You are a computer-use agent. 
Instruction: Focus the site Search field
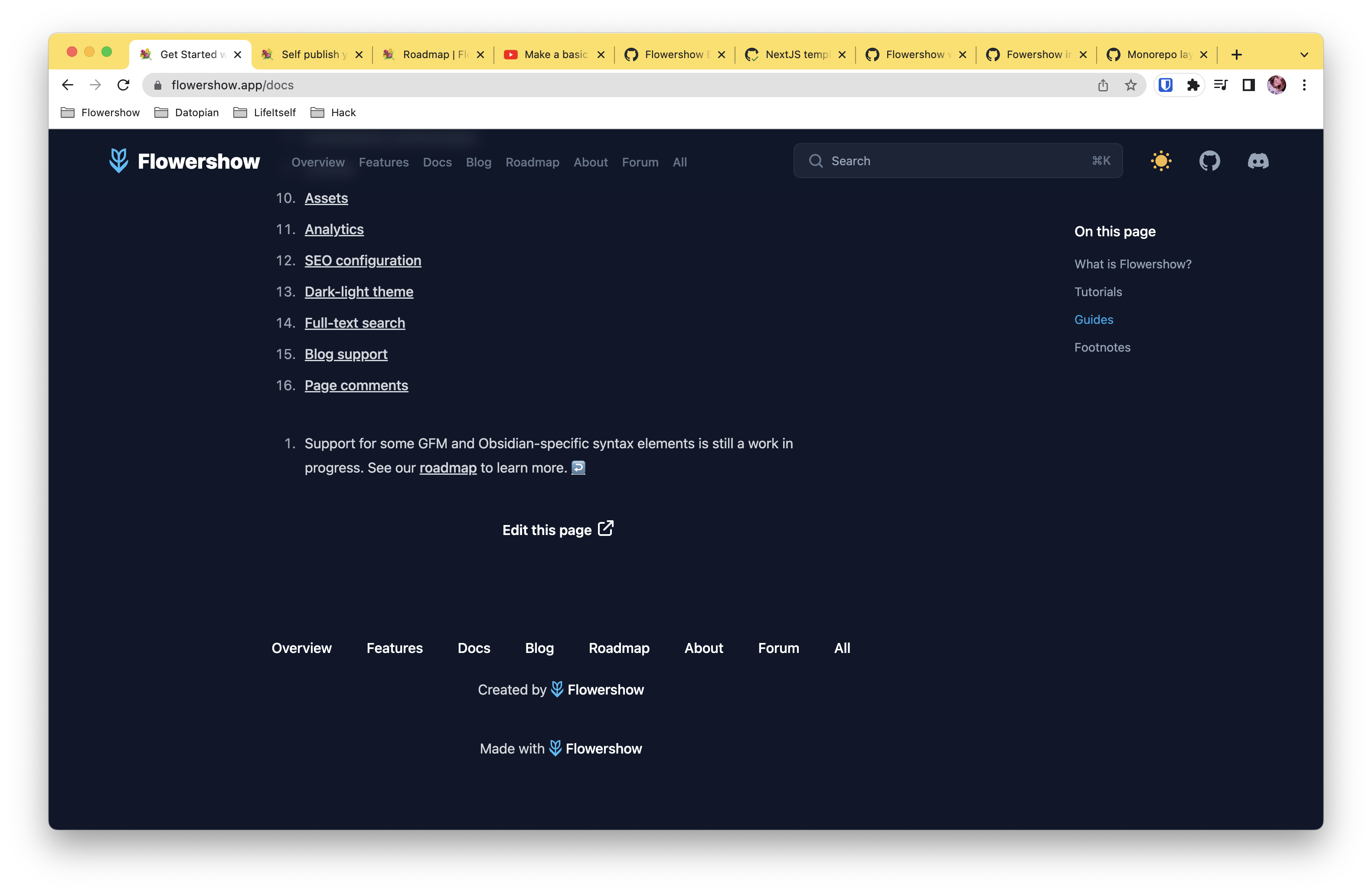(x=957, y=161)
